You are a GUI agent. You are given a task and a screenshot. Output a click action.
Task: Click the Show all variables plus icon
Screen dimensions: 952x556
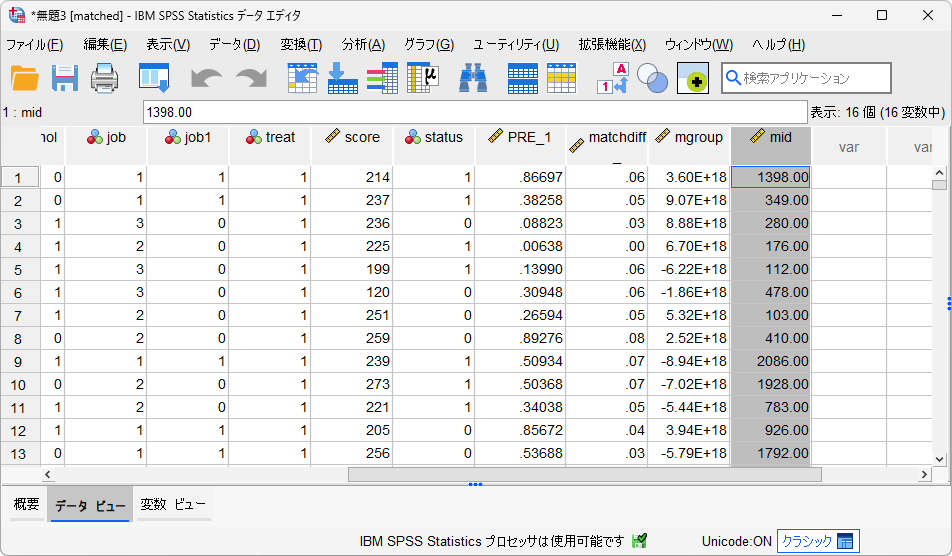coord(693,78)
